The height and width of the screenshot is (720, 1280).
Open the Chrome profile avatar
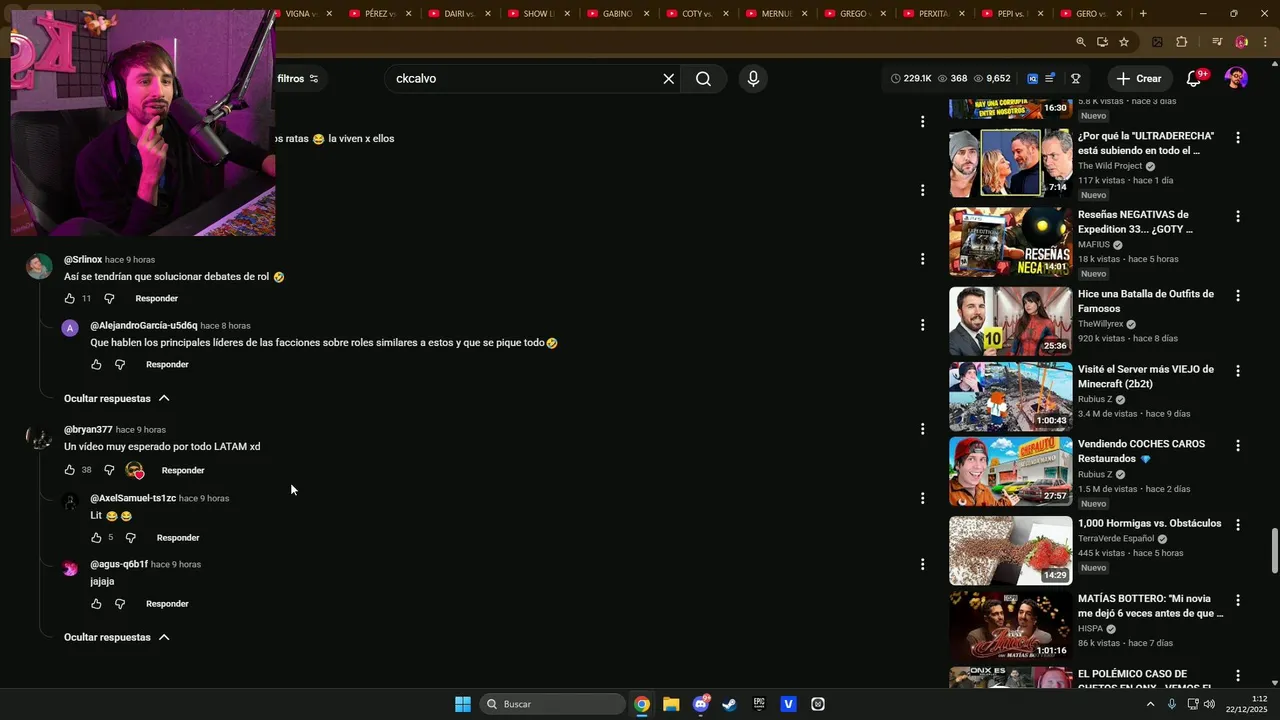click(x=1241, y=42)
